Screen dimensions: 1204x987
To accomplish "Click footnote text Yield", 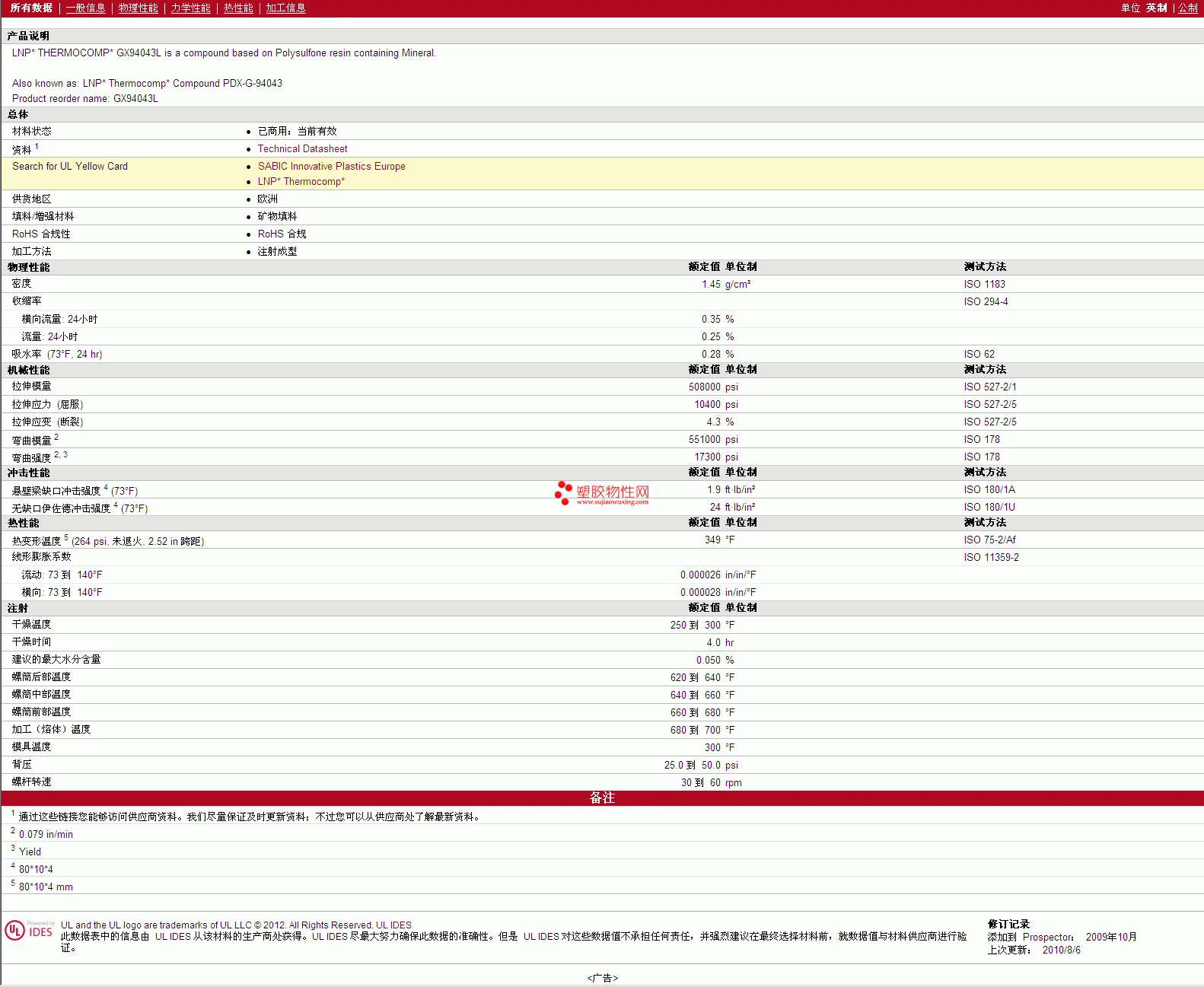I will coord(30,852).
